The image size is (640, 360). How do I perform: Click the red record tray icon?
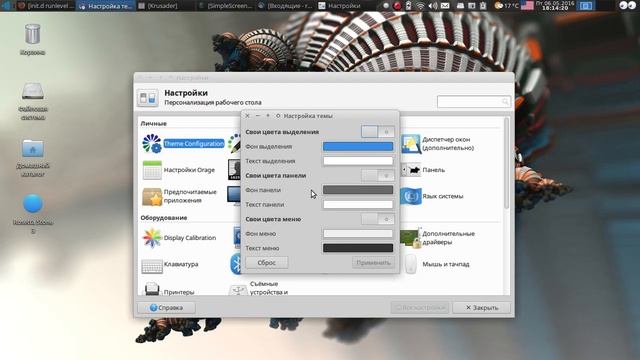pyautogui.click(x=397, y=6)
